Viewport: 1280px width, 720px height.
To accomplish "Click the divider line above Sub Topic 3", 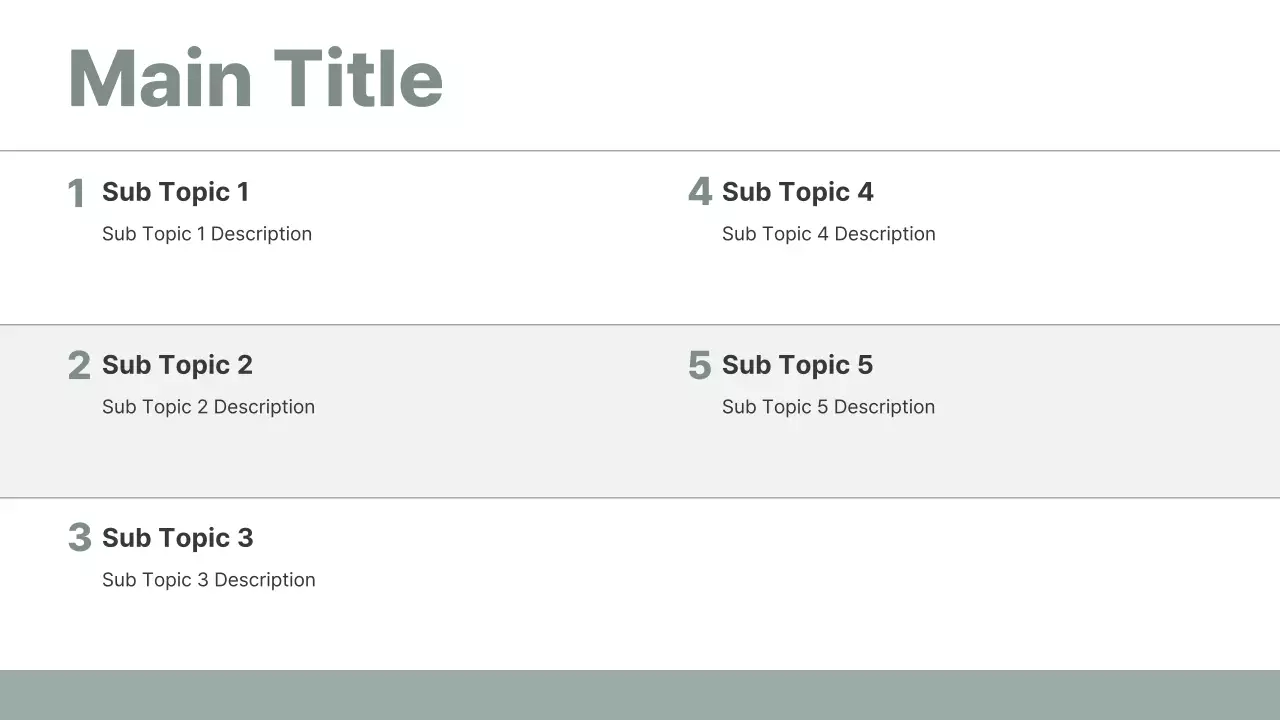I will point(640,497).
